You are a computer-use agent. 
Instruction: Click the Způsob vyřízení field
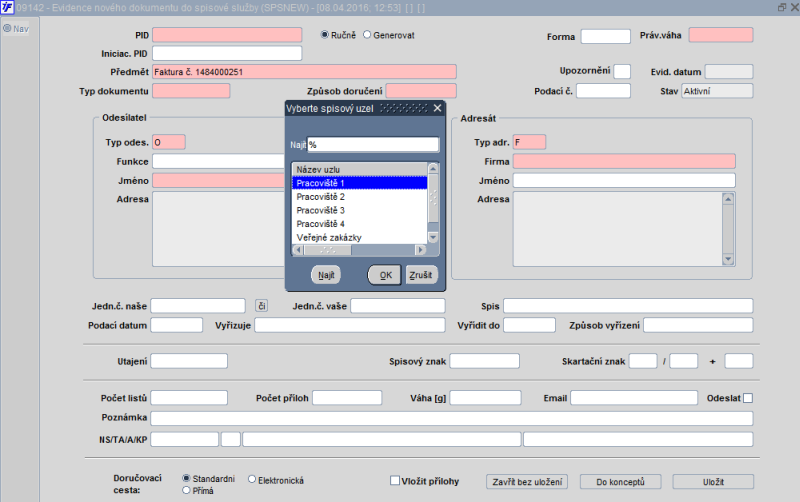698,325
